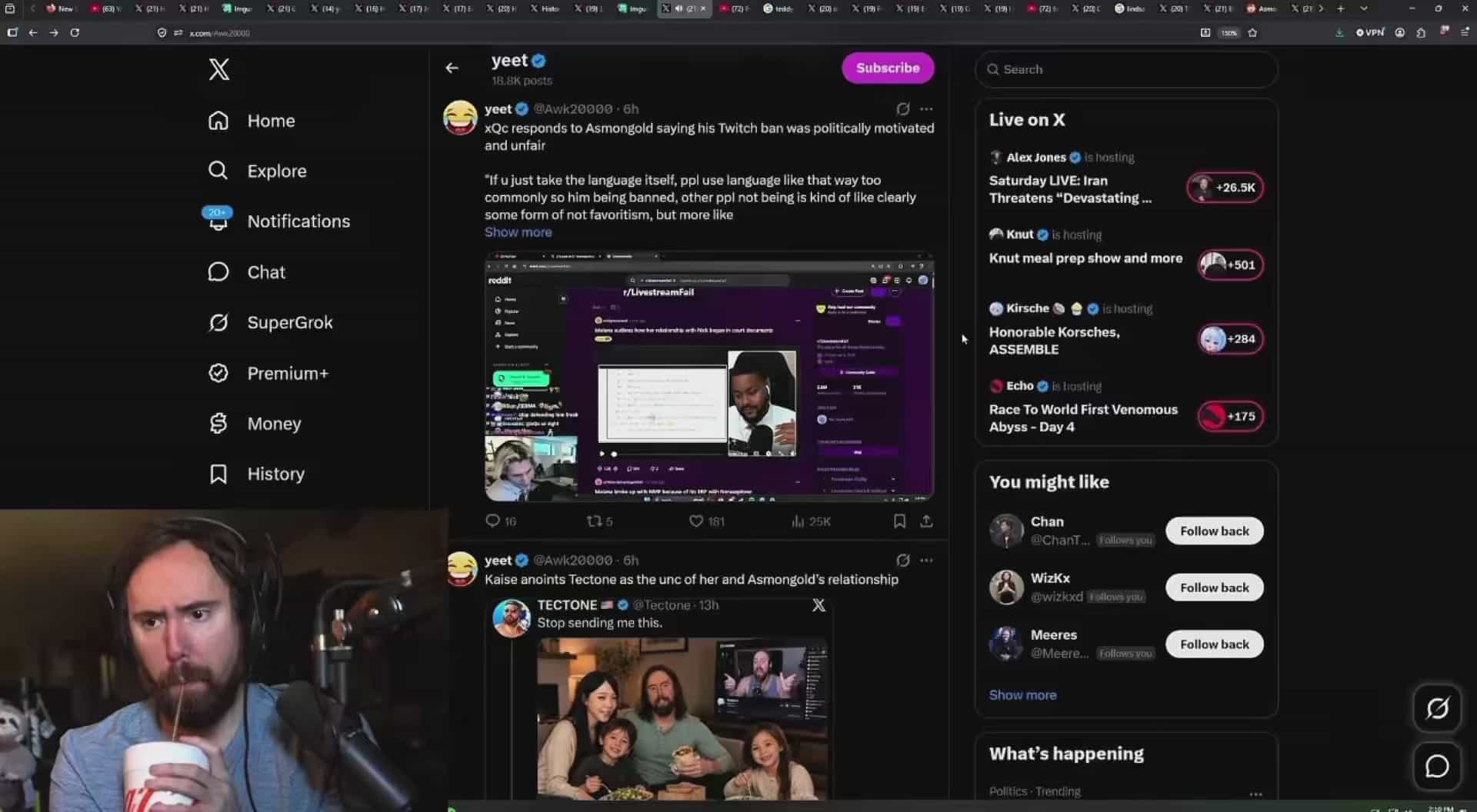
Task: Follow back WizKx
Action: [x=1214, y=588]
